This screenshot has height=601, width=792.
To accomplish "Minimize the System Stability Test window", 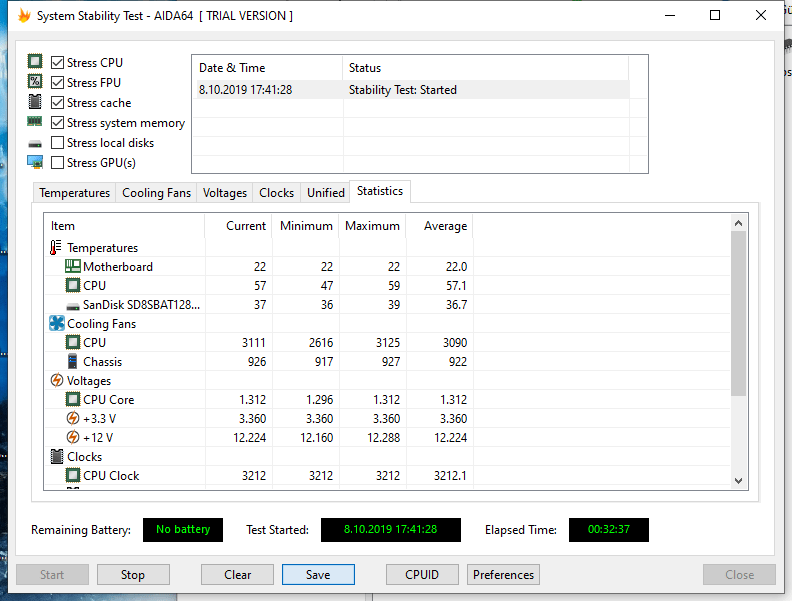I will (670, 15).
